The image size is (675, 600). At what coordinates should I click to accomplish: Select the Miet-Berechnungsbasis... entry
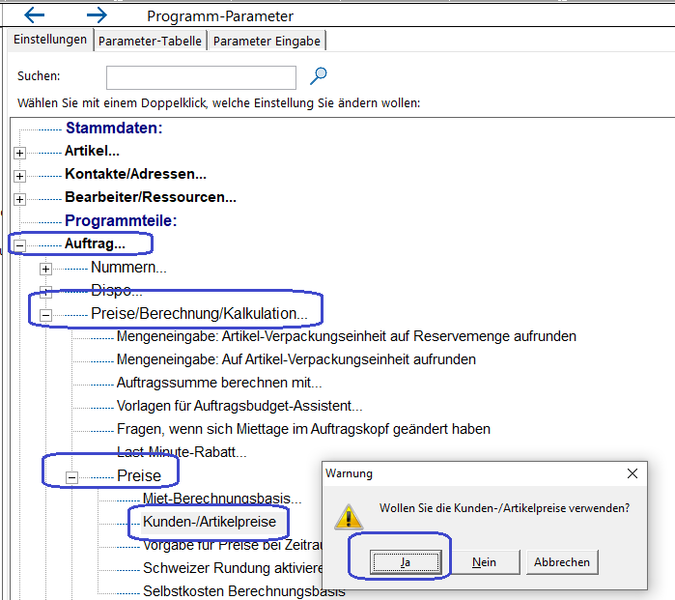pos(222,499)
